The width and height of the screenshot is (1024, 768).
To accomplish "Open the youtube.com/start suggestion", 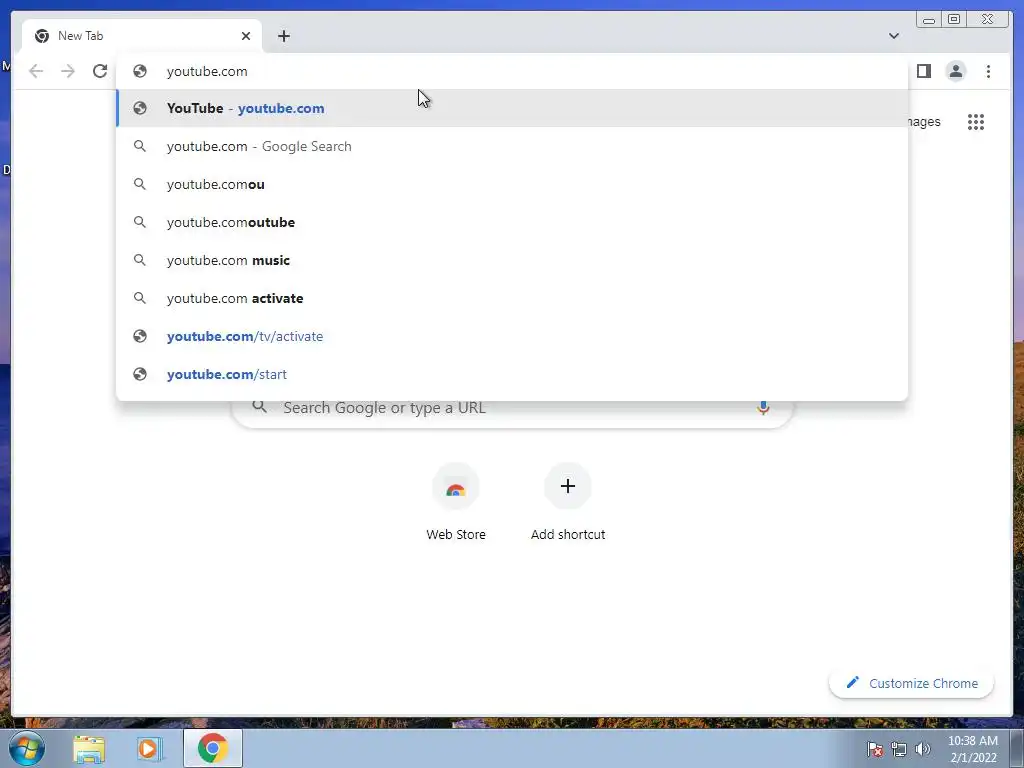I will pyautogui.click(x=512, y=374).
